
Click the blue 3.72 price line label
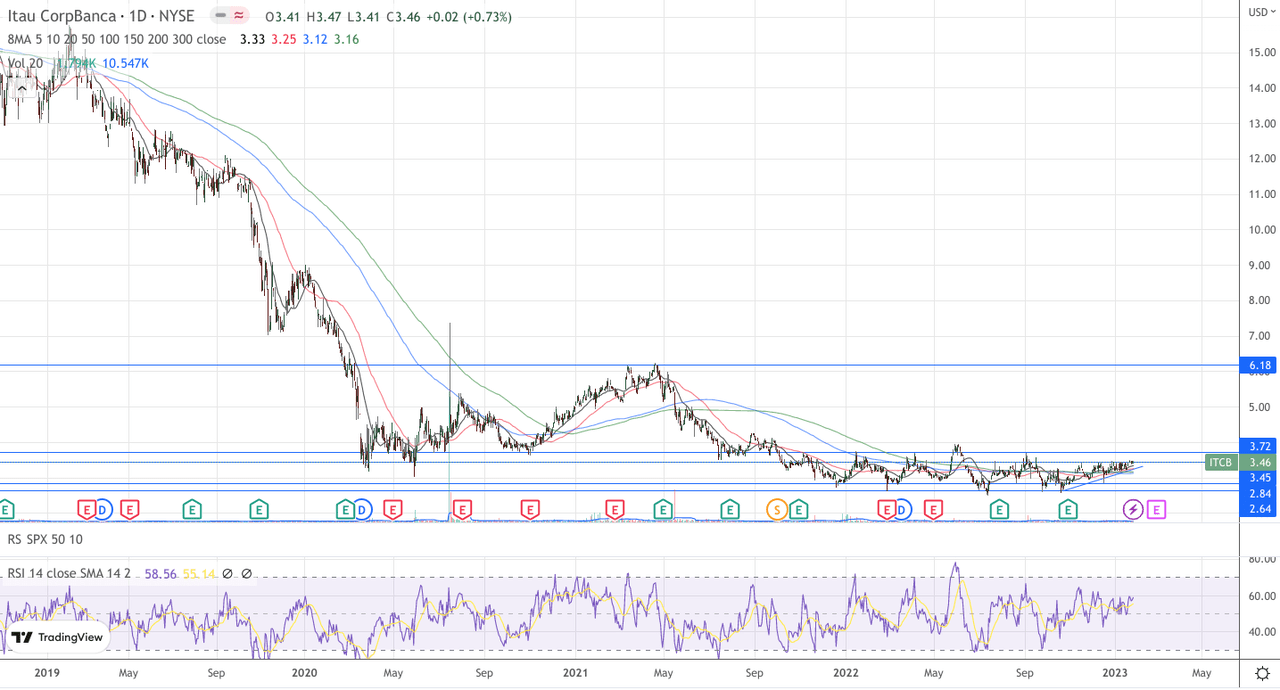tap(1260, 445)
